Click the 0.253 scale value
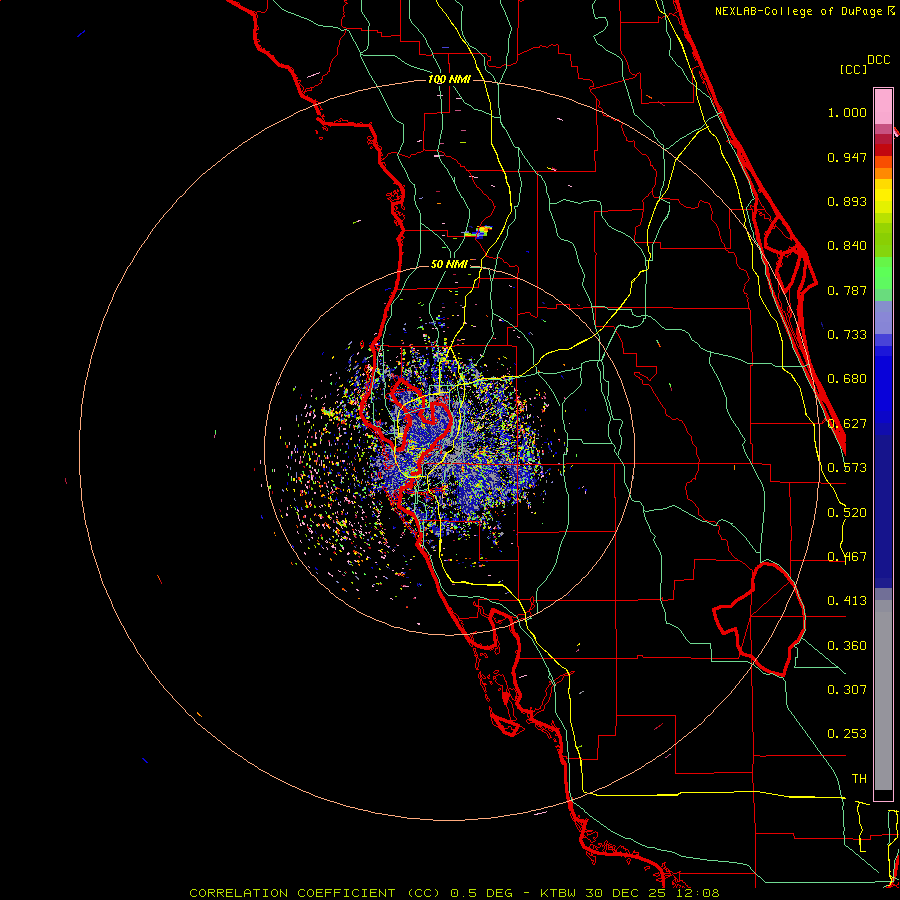This screenshot has height=900, width=900. click(847, 734)
